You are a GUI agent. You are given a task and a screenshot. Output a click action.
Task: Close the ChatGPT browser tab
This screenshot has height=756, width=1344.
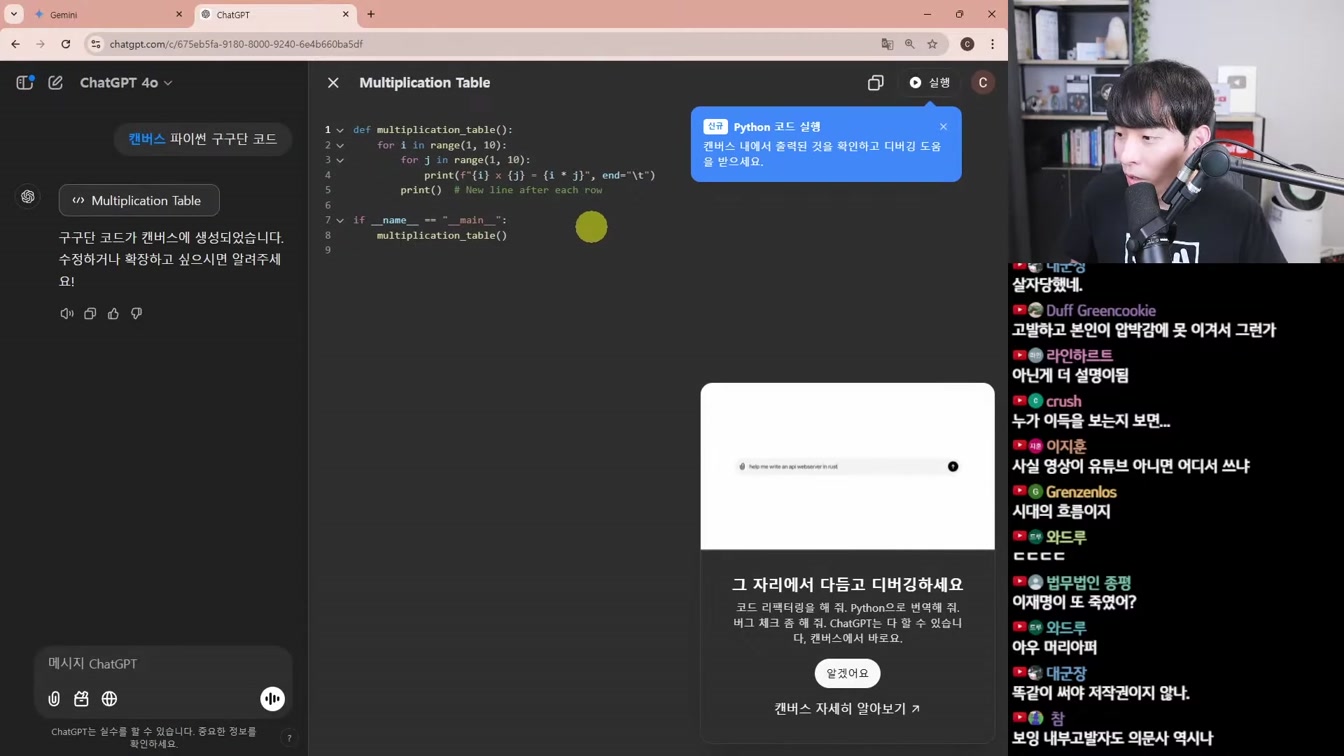point(346,15)
